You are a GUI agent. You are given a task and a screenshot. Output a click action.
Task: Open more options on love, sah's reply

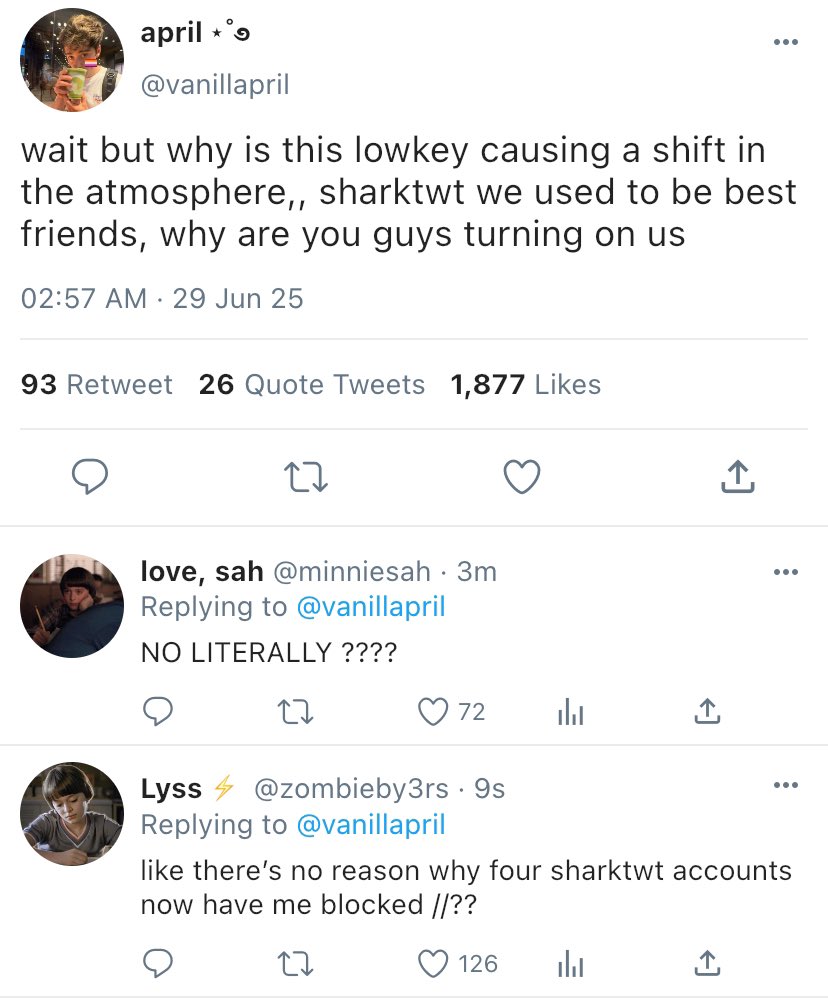coord(786,572)
